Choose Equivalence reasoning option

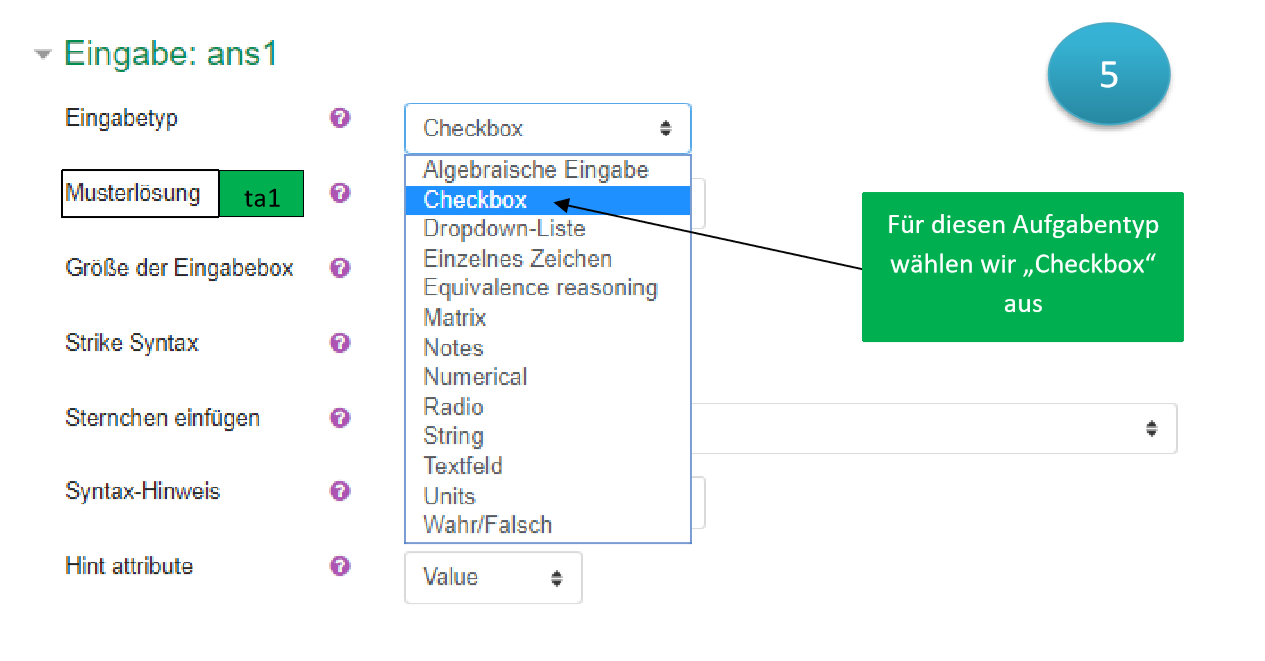(x=540, y=288)
